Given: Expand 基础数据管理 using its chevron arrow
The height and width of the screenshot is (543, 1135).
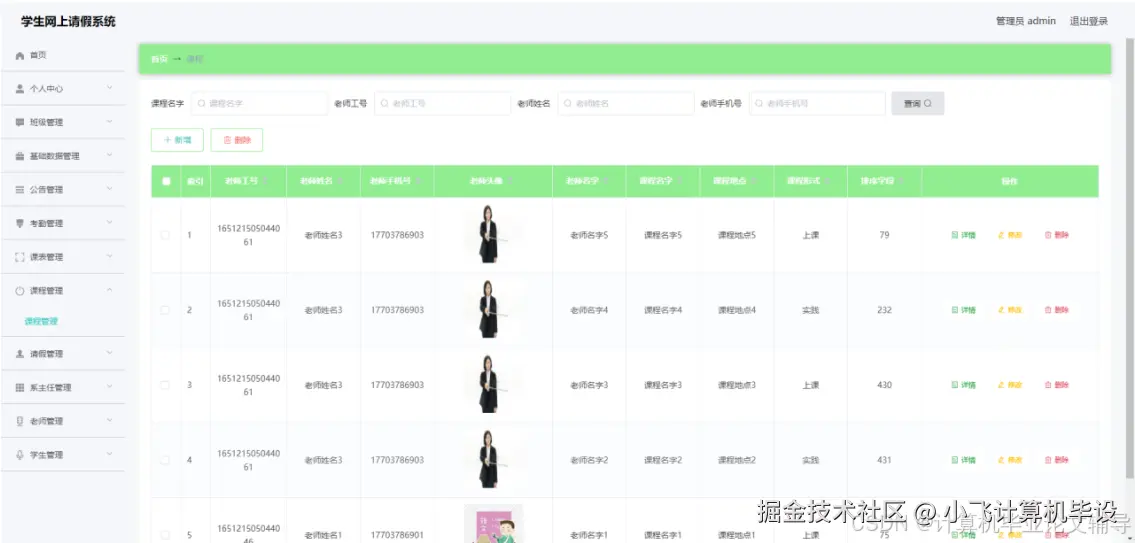Looking at the screenshot, I should point(109,155).
